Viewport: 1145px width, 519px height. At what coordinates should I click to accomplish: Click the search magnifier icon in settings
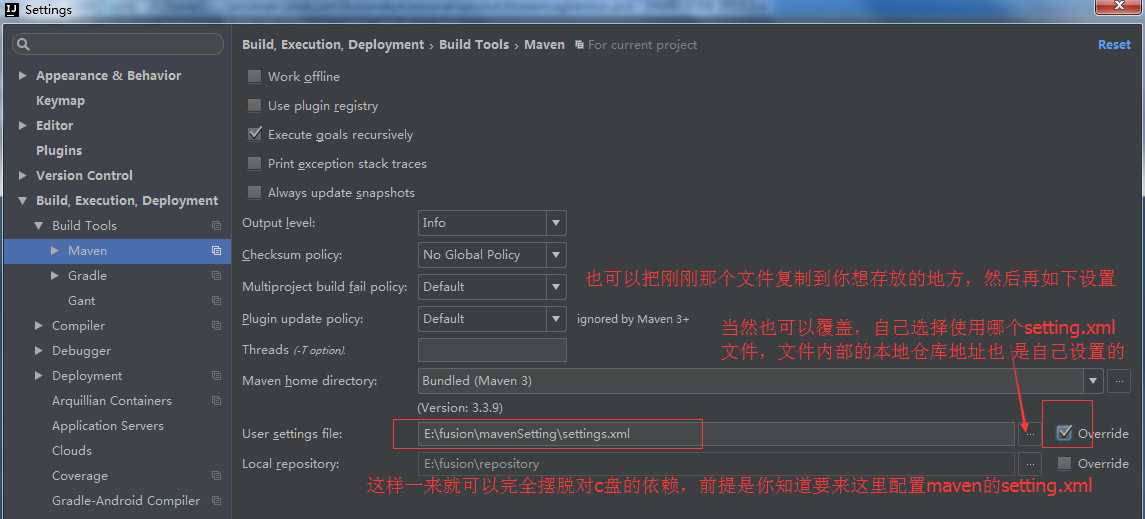tap(23, 45)
